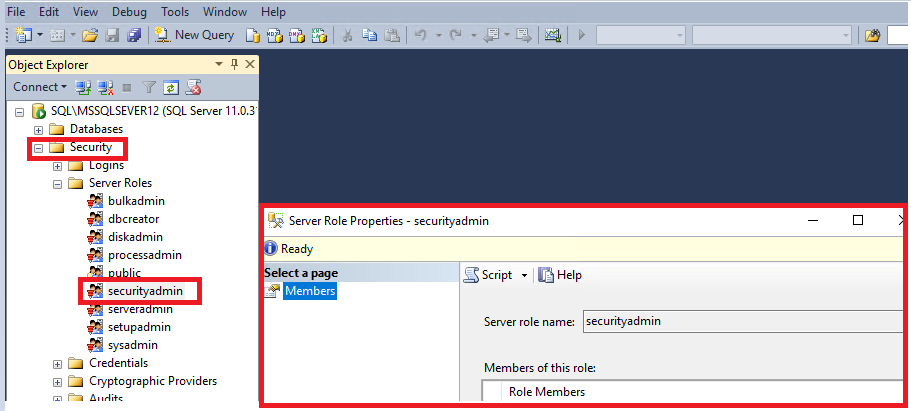Open the Debug menu
911x411 pixels.
pyautogui.click(x=130, y=12)
